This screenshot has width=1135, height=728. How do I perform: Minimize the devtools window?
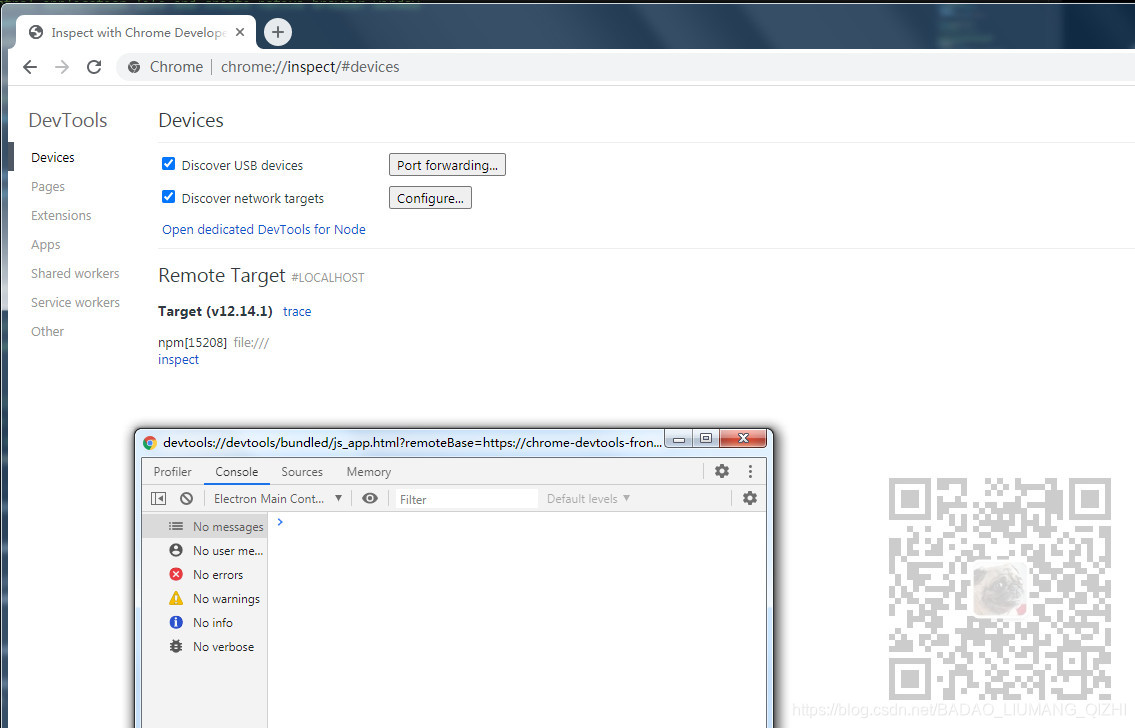pyautogui.click(x=679, y=439)
